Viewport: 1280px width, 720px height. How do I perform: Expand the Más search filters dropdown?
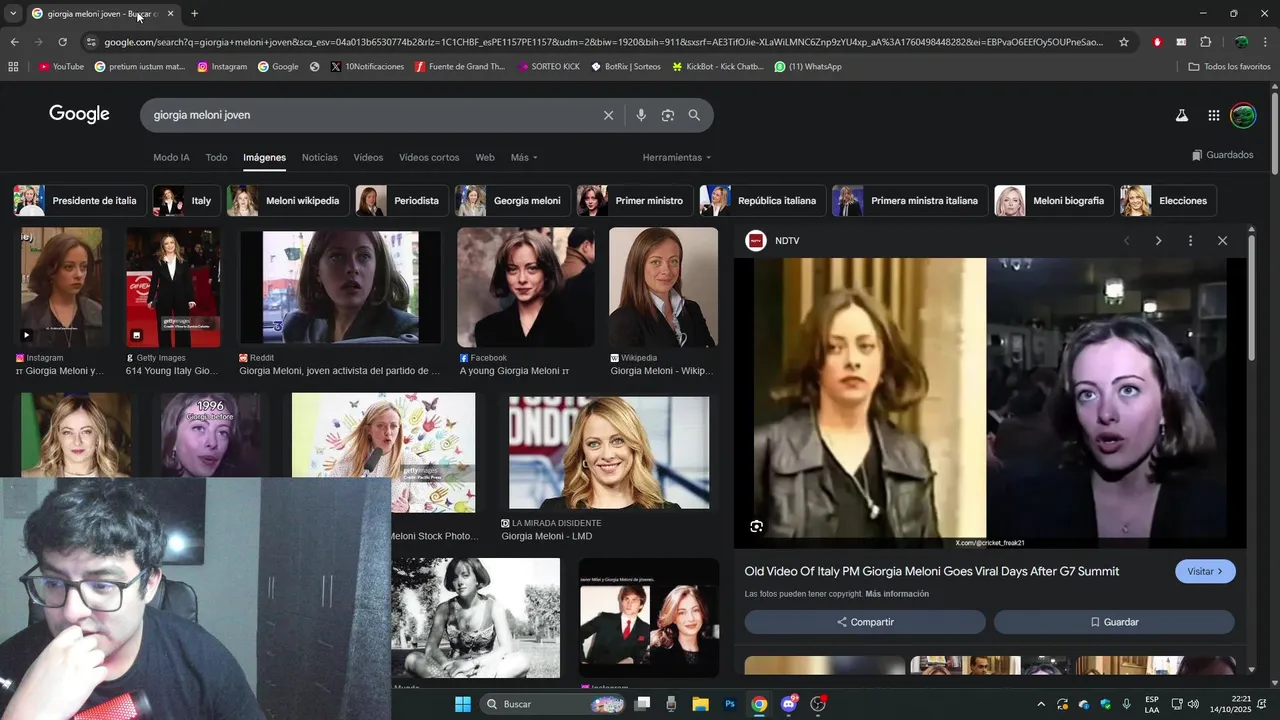click(x=524, y=158)
